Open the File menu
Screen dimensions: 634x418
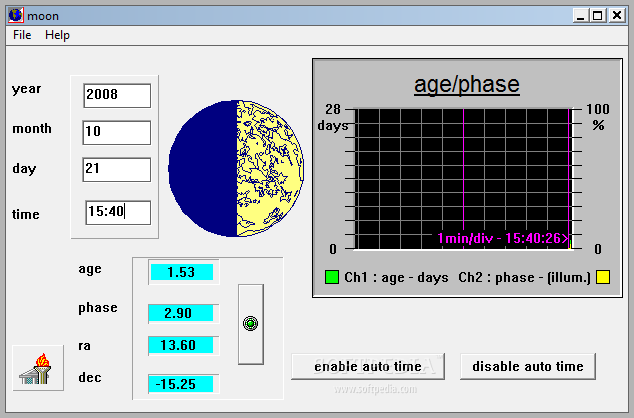coord(22,35)
